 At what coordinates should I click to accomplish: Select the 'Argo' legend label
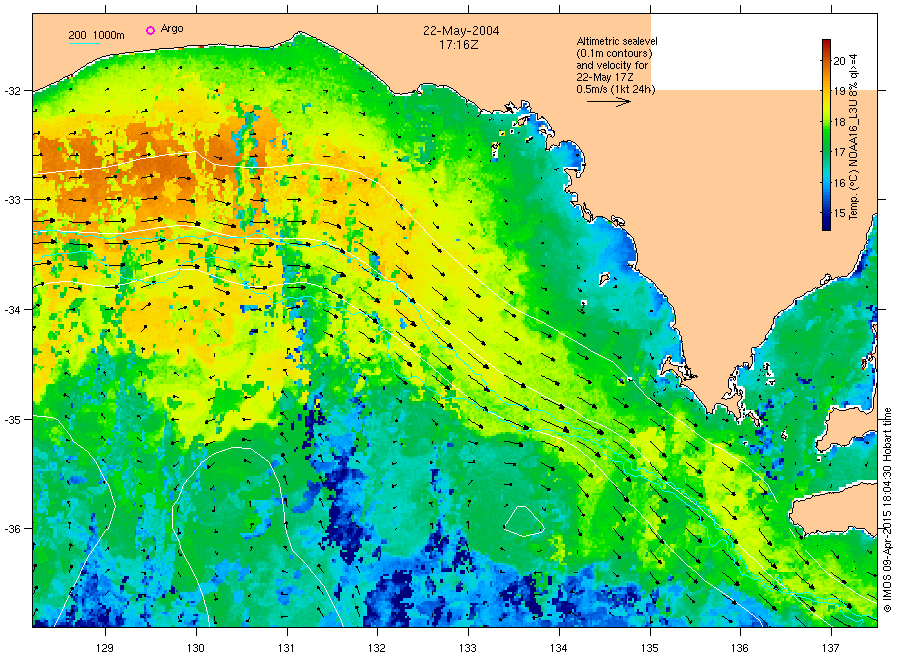pyautogui.click(x=172, y=30)
